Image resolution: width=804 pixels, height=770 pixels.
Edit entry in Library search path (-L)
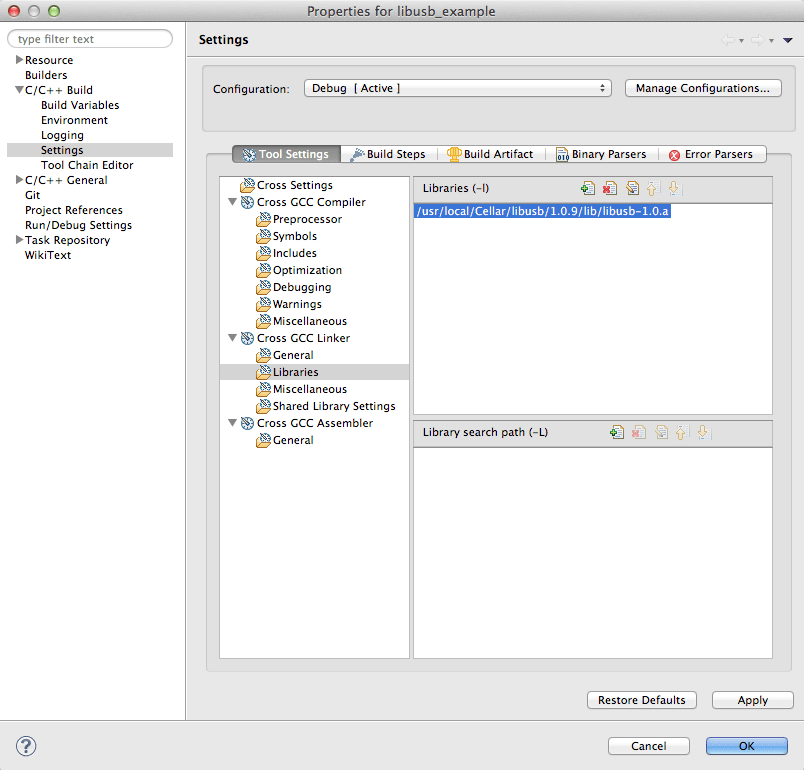661,432
